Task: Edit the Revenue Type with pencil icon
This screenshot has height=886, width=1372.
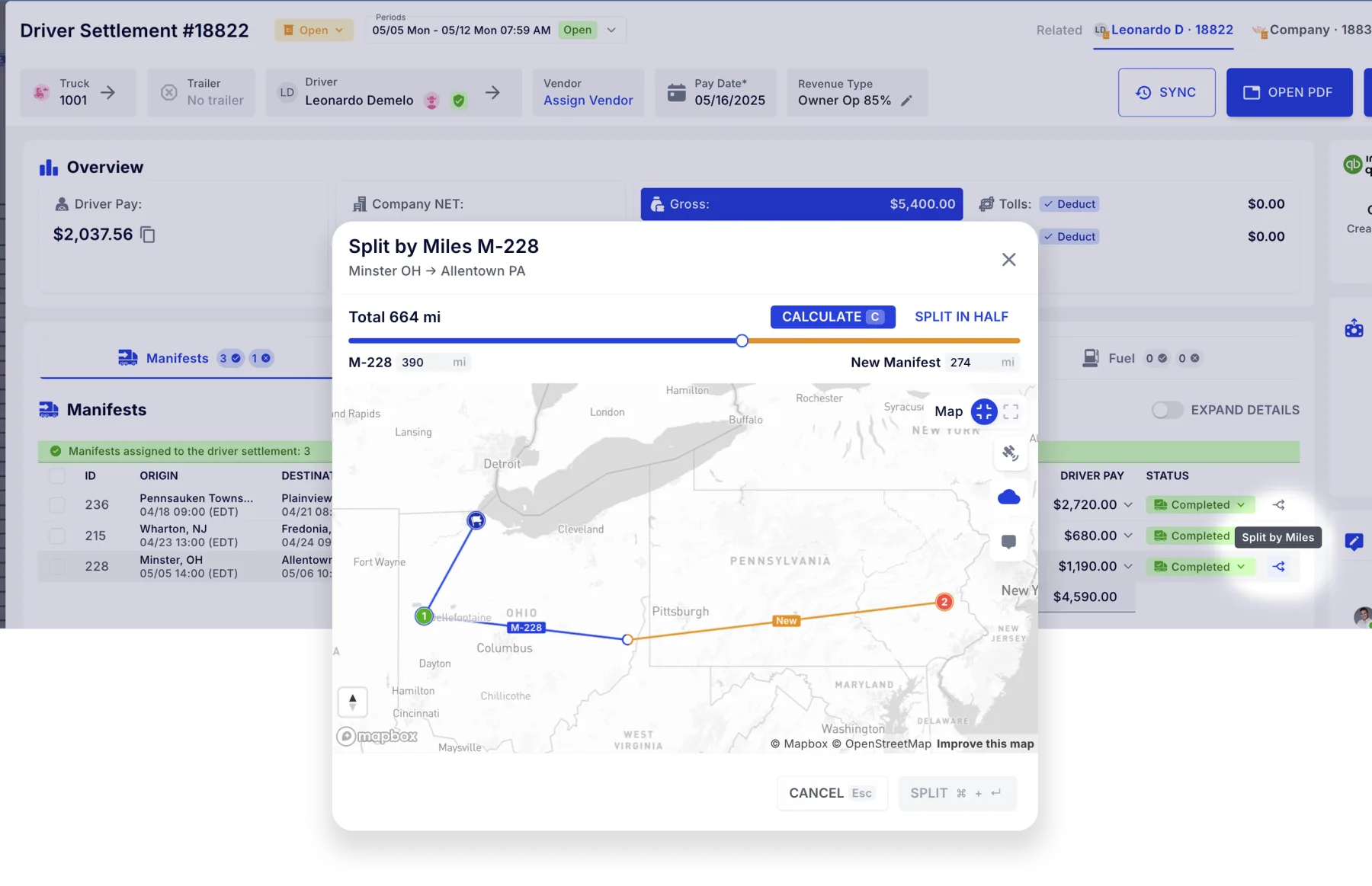Action: (x=906, y=101)
